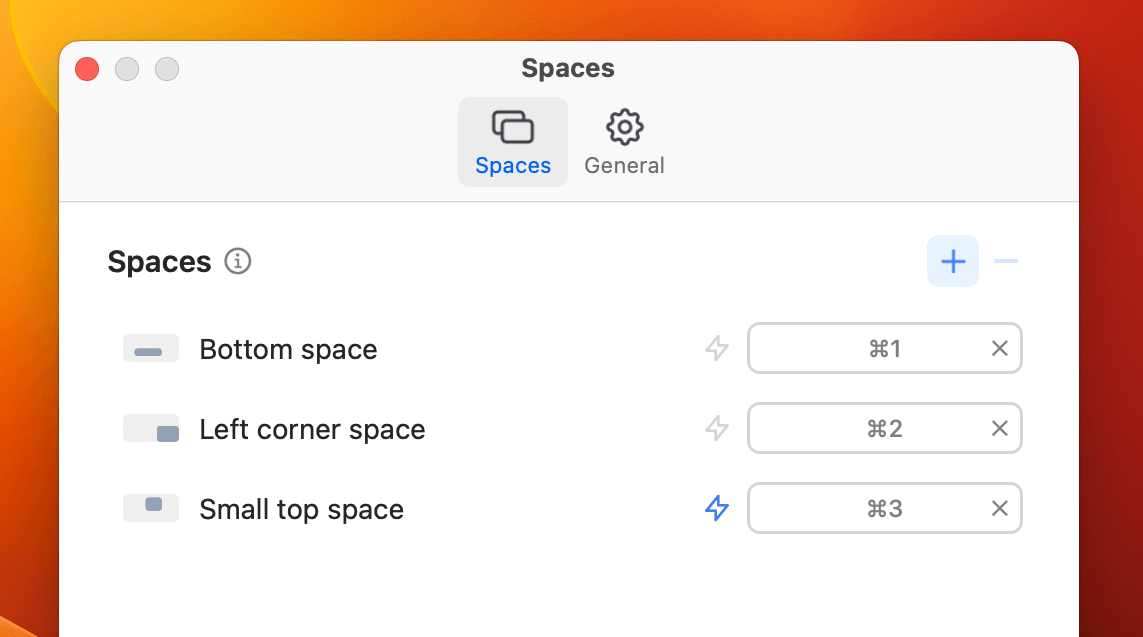Screen dimensions: 1143x637
Task: Clear the ⌘3 shortcut for Small top space
Action: coord(999,508)
